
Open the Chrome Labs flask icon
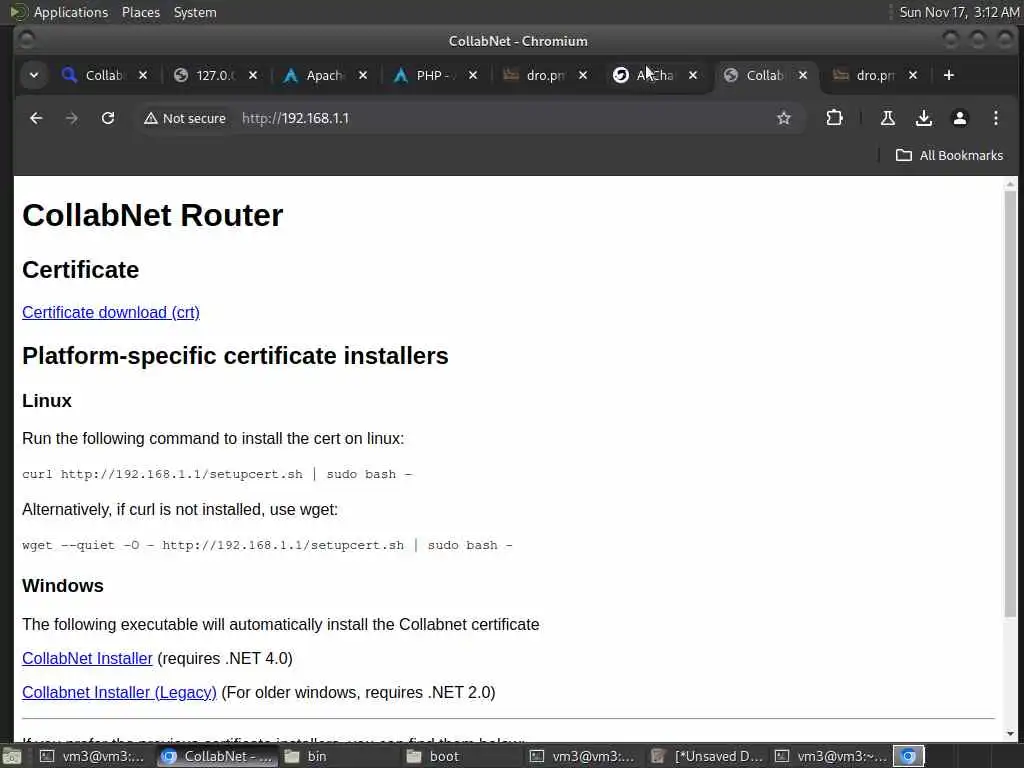(x=888, y=118)
